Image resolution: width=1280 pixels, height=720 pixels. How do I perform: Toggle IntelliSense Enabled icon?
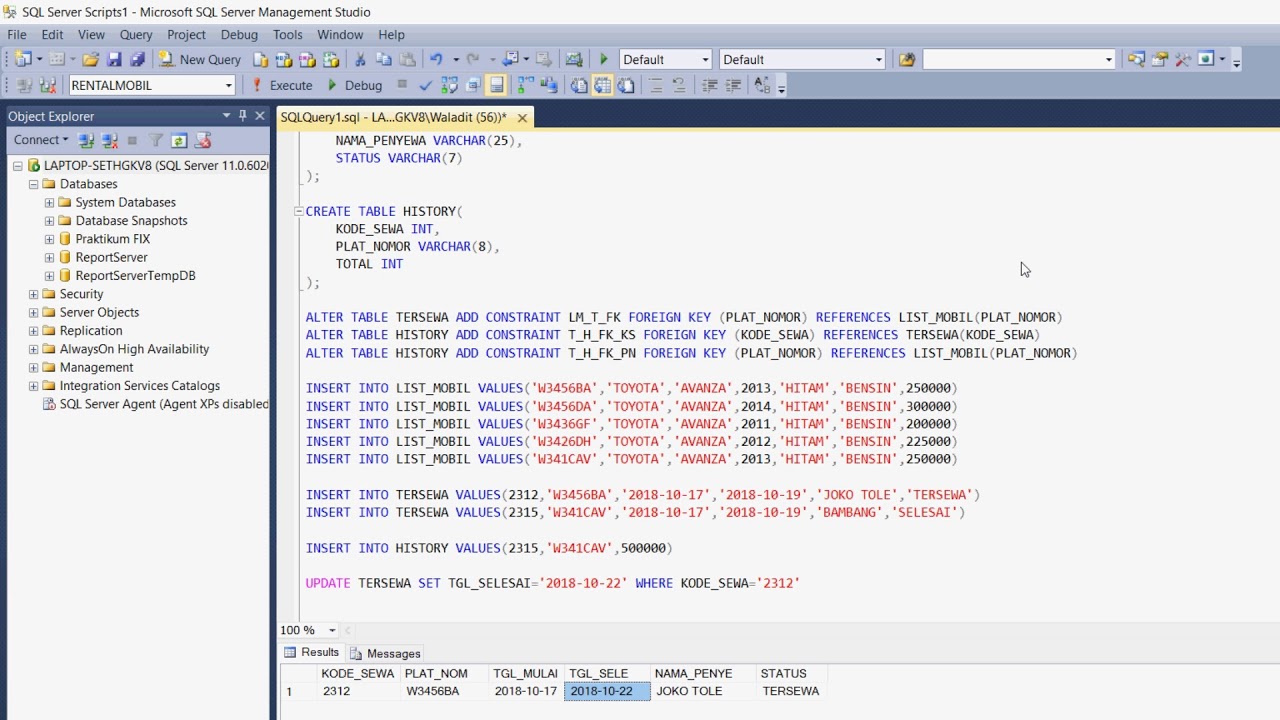(496, 85)
